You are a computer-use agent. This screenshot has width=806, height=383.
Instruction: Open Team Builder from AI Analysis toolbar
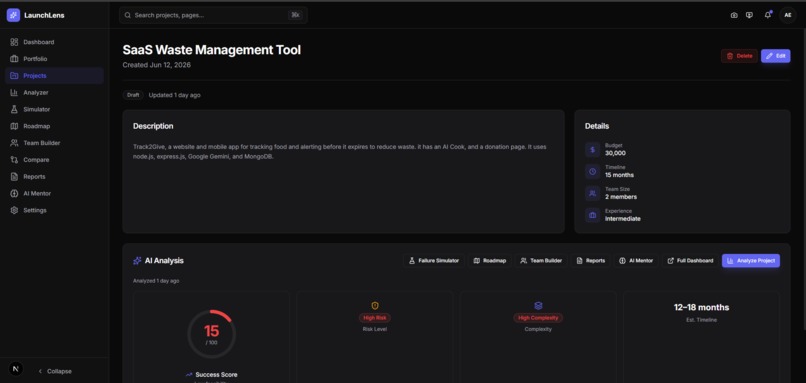point(541,261)
